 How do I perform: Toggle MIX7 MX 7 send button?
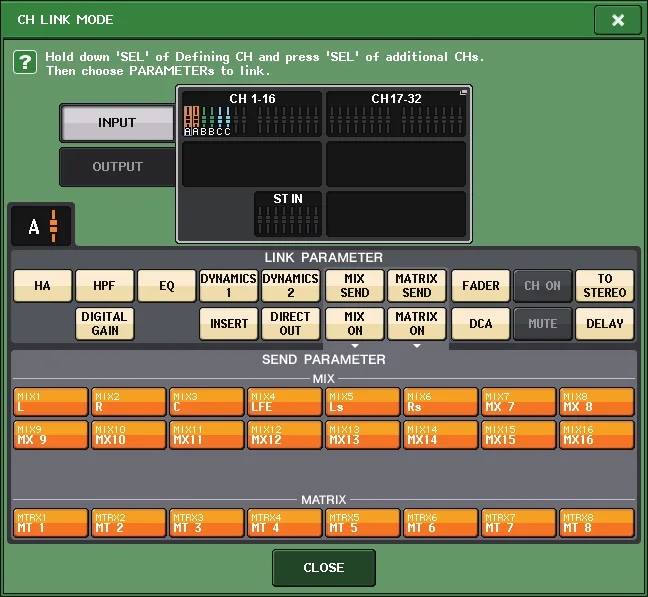(x=519, y=402)
